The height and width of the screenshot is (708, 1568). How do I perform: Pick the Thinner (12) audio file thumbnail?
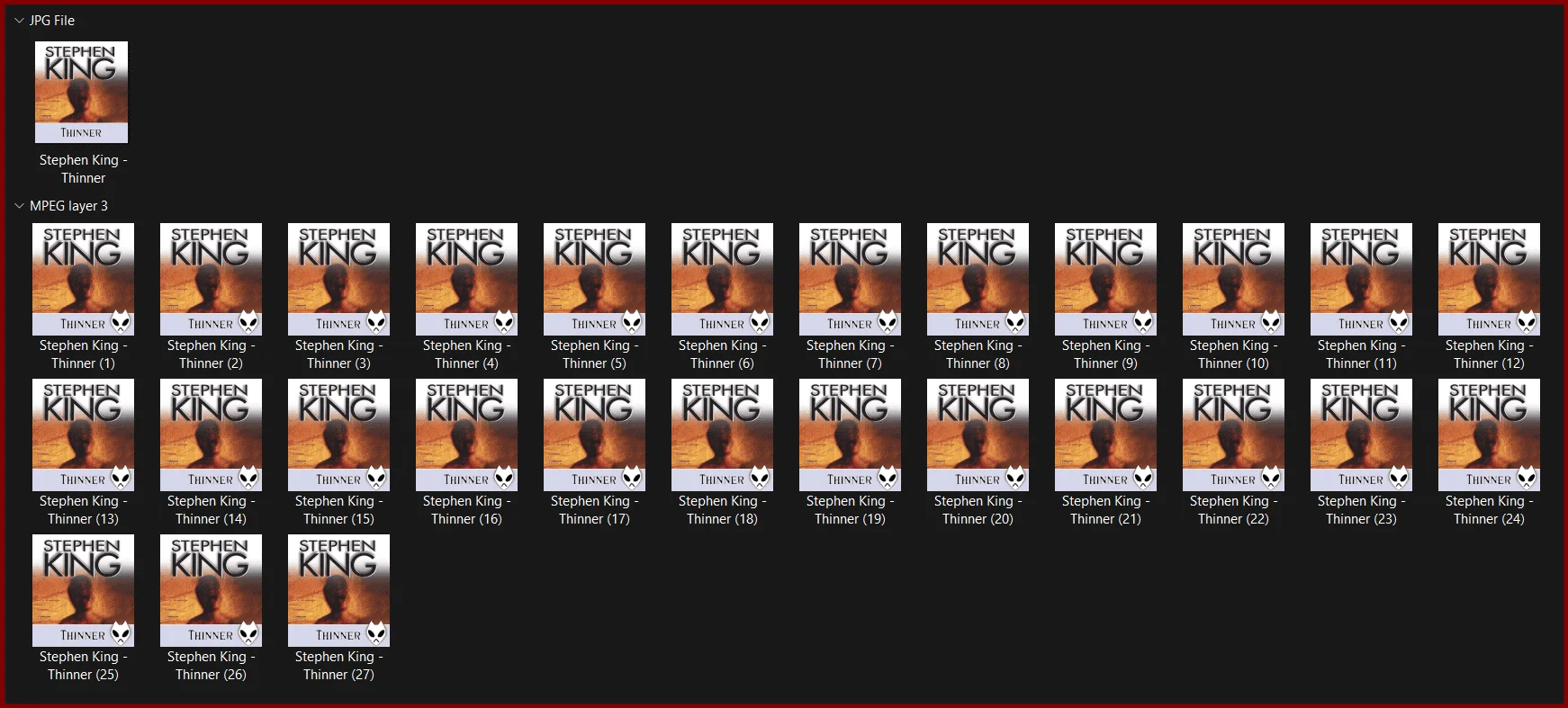tap(1489, 279)
